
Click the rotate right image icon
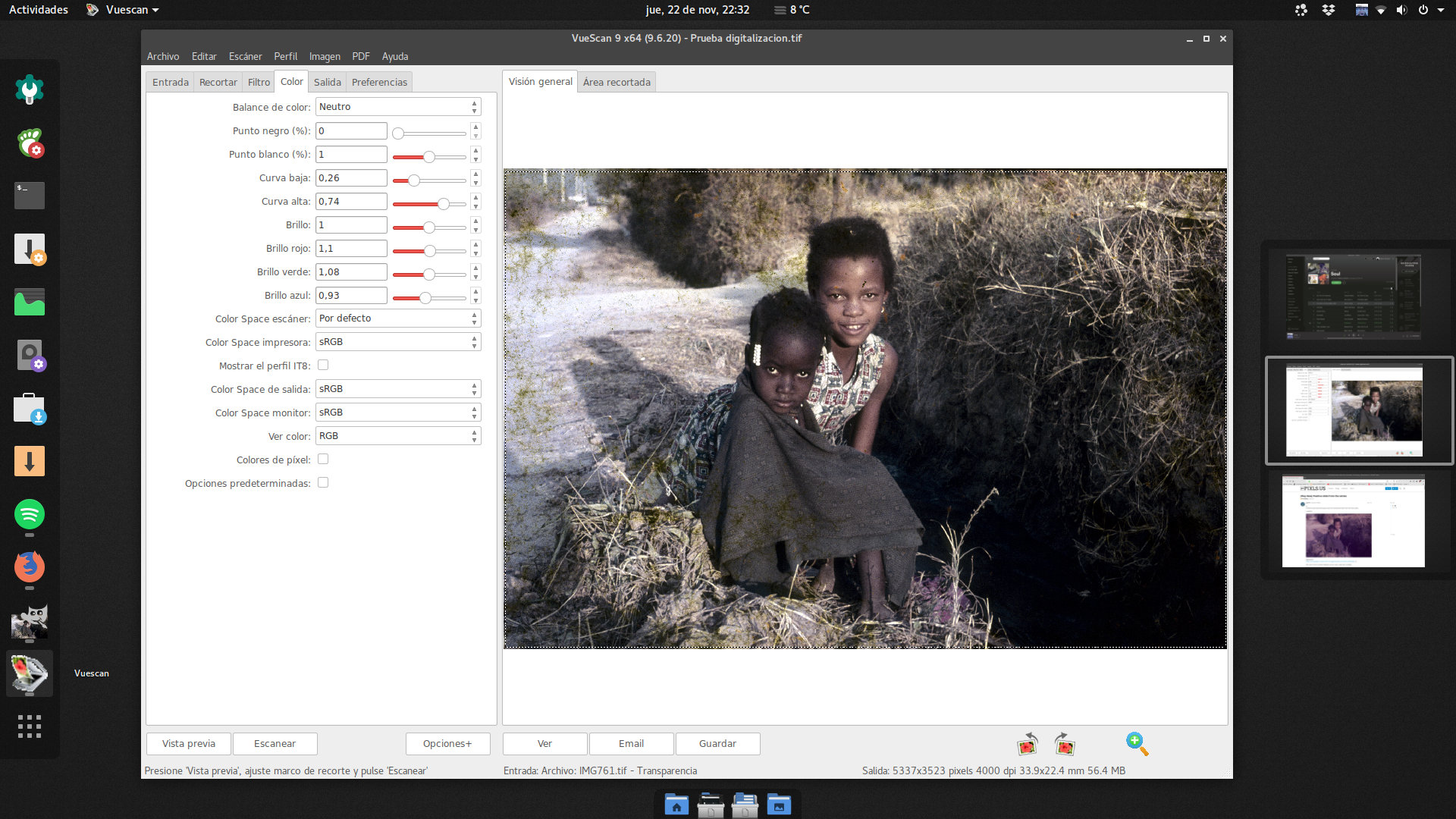coord(1064,745)
